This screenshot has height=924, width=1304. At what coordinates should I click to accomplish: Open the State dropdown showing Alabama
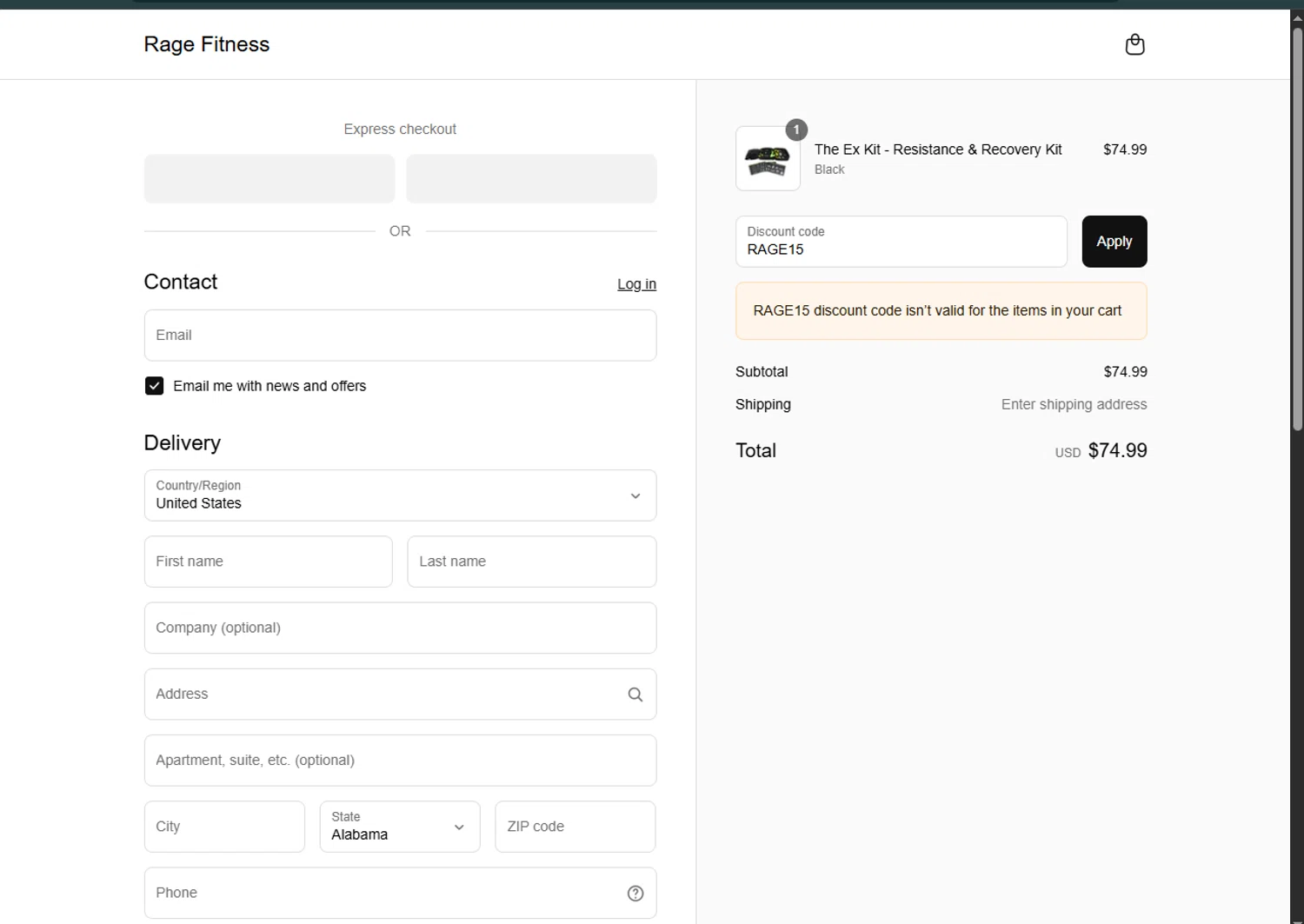tap(400, 827)
